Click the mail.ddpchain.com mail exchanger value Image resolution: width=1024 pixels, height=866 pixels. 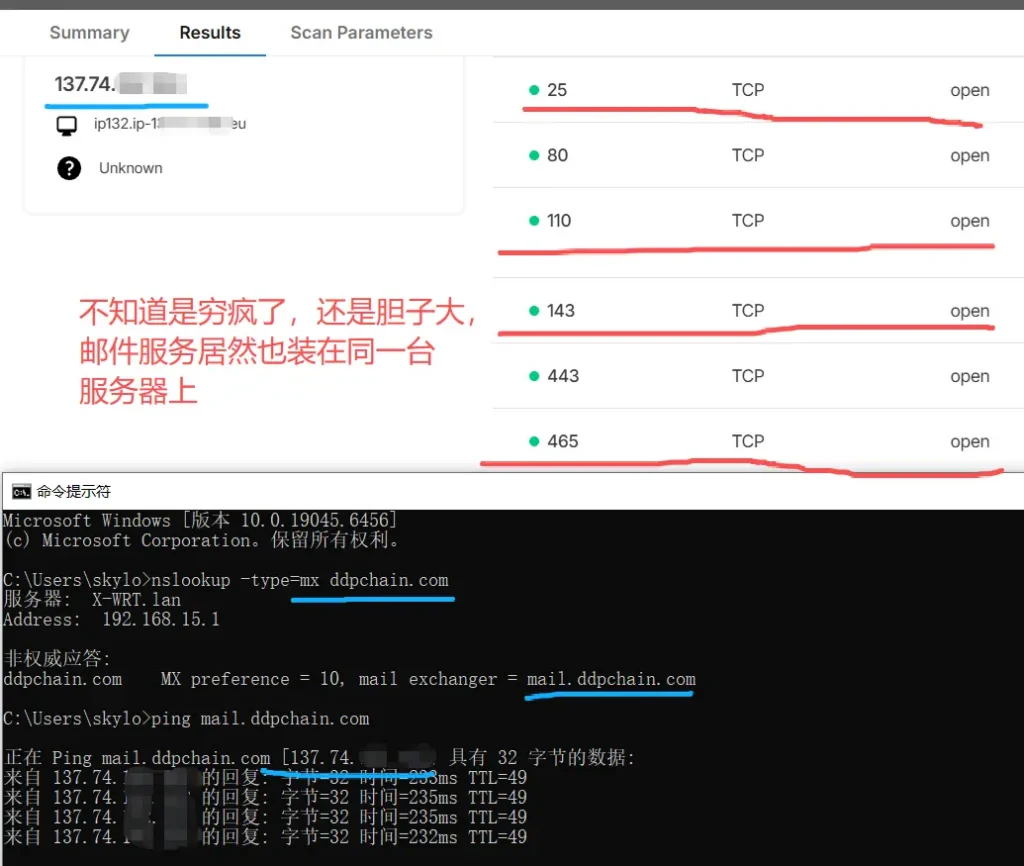coord(611,679)
